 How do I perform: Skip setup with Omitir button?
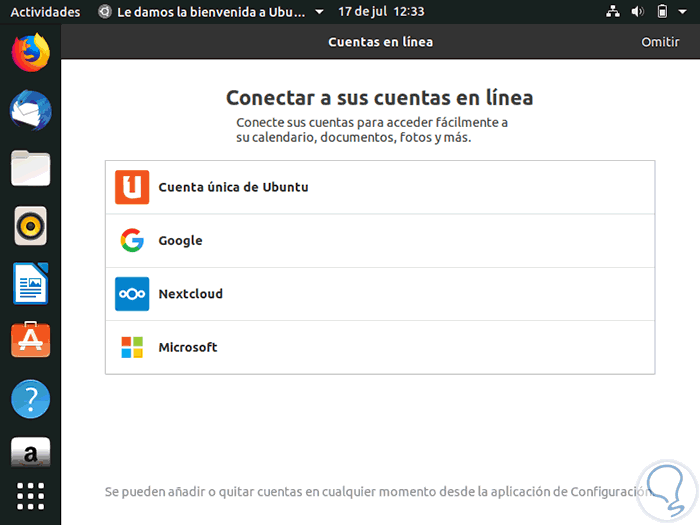[660, 42]
